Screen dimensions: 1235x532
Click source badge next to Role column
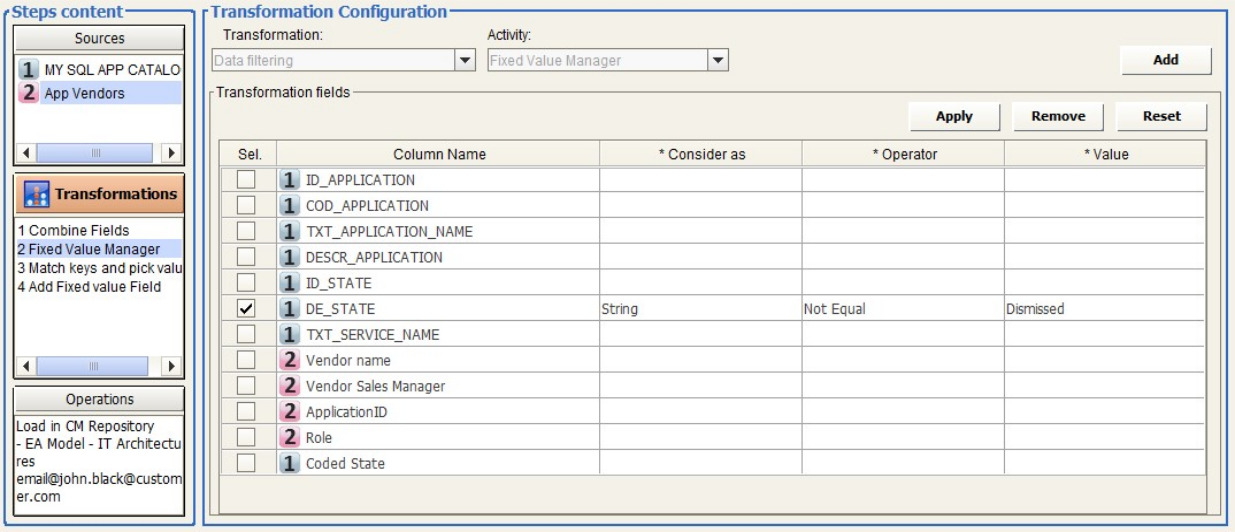(290, 437)
